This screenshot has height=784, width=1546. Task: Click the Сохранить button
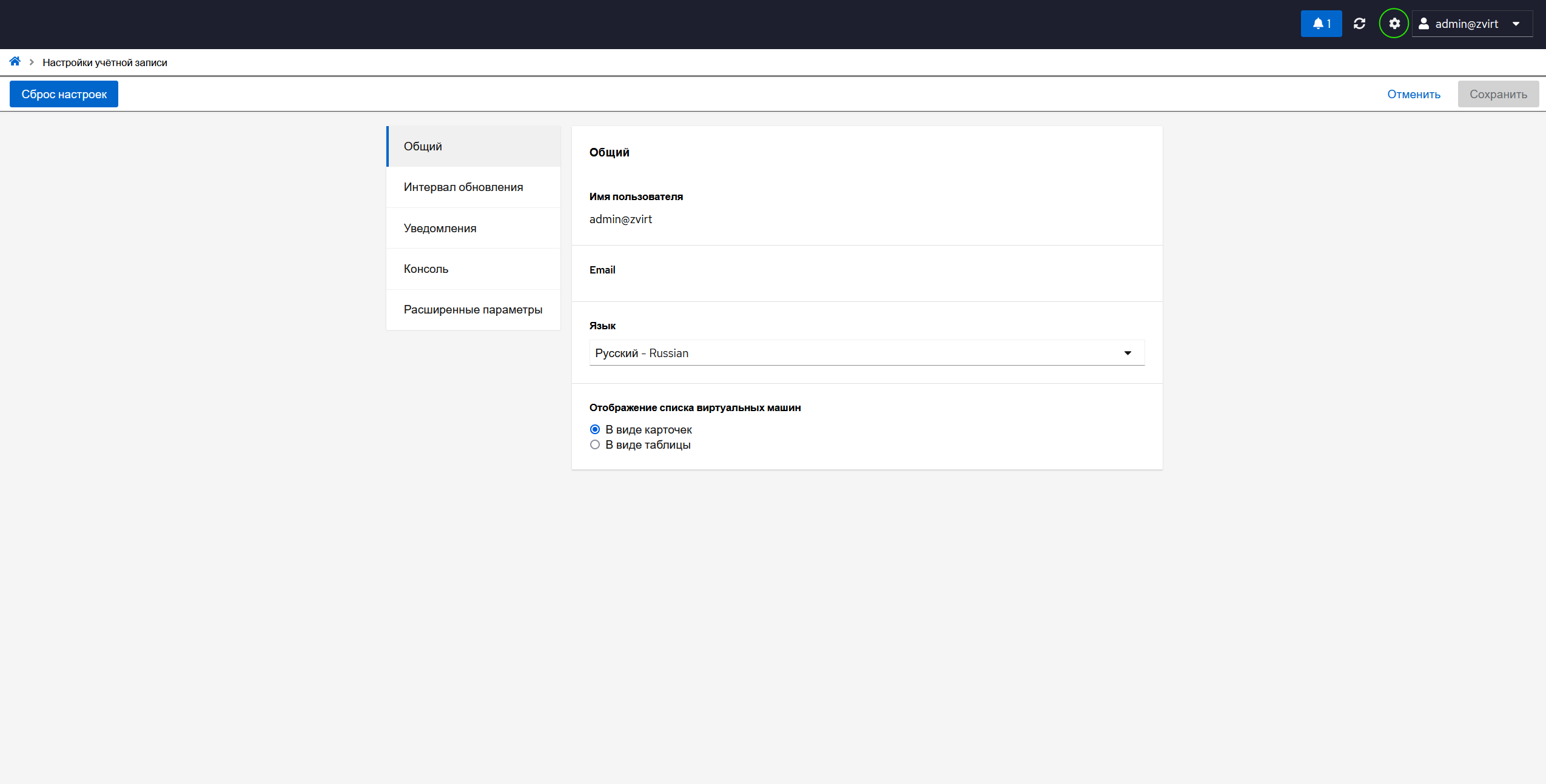pyautogui.click(x=1498, y=94)
